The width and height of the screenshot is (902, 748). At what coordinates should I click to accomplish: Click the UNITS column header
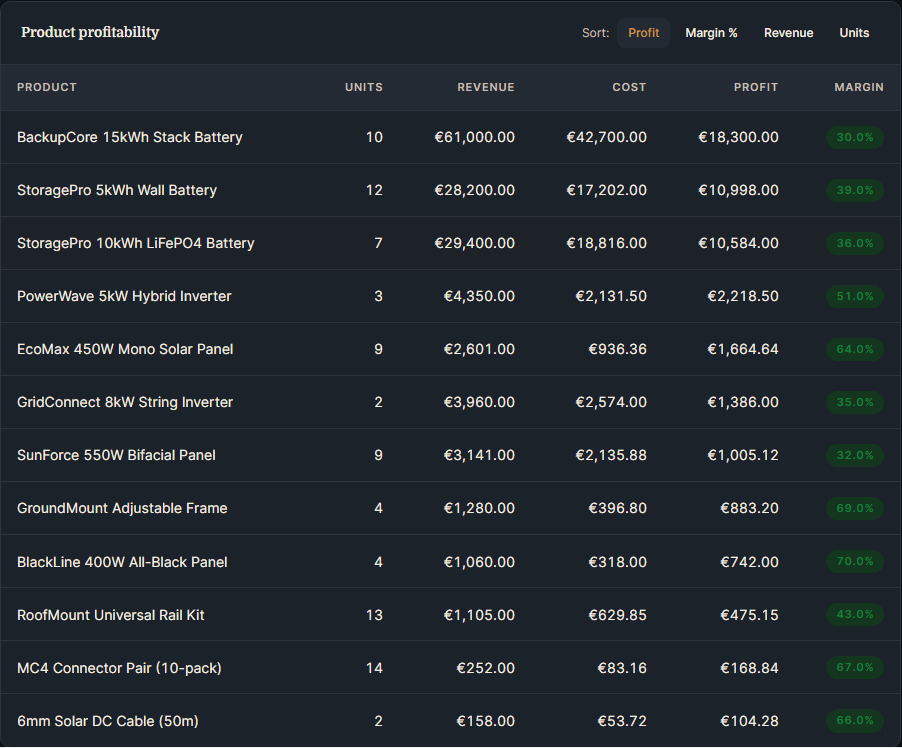(364, 87)
